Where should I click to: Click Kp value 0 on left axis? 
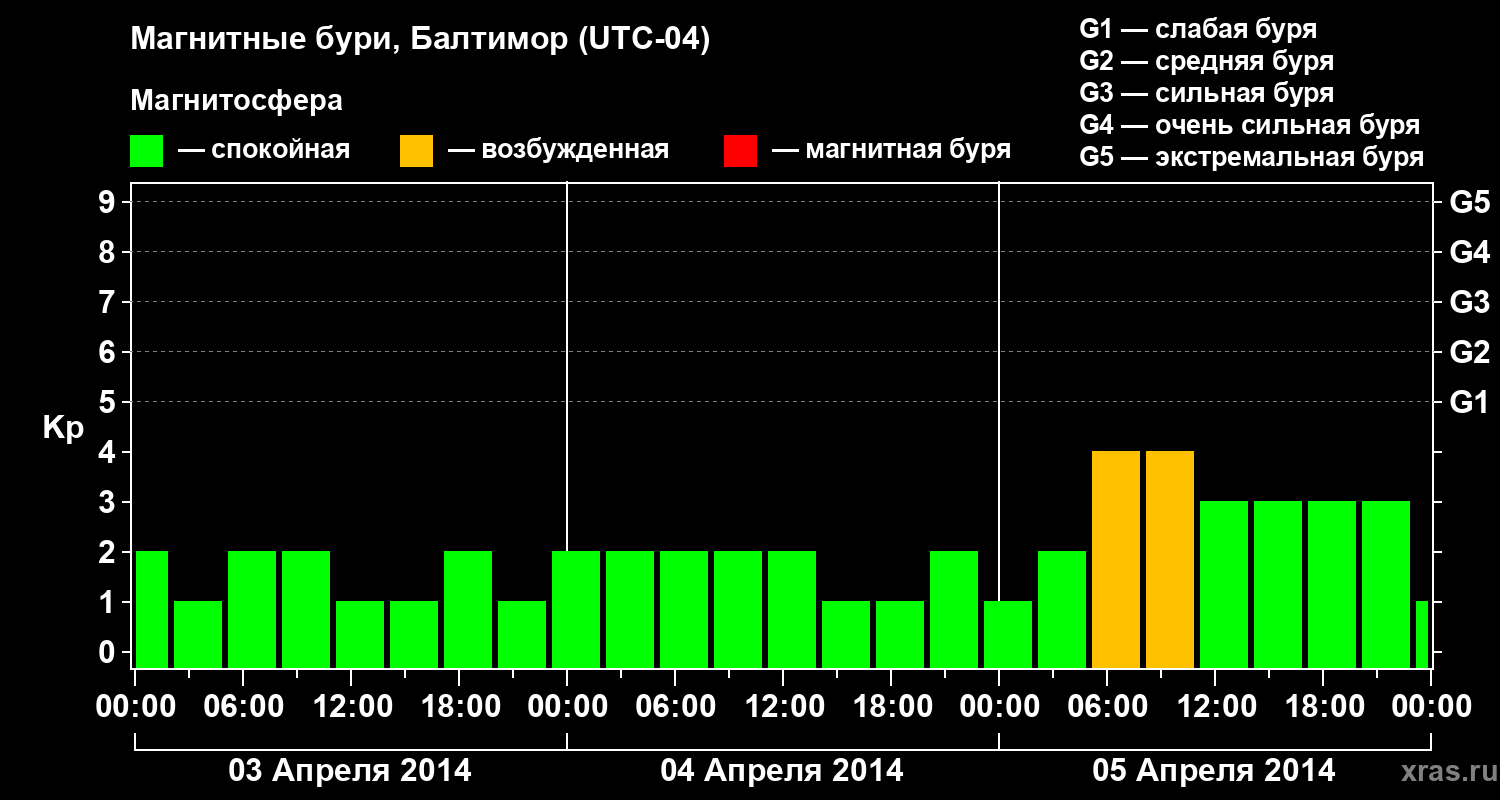click(109, 652)
